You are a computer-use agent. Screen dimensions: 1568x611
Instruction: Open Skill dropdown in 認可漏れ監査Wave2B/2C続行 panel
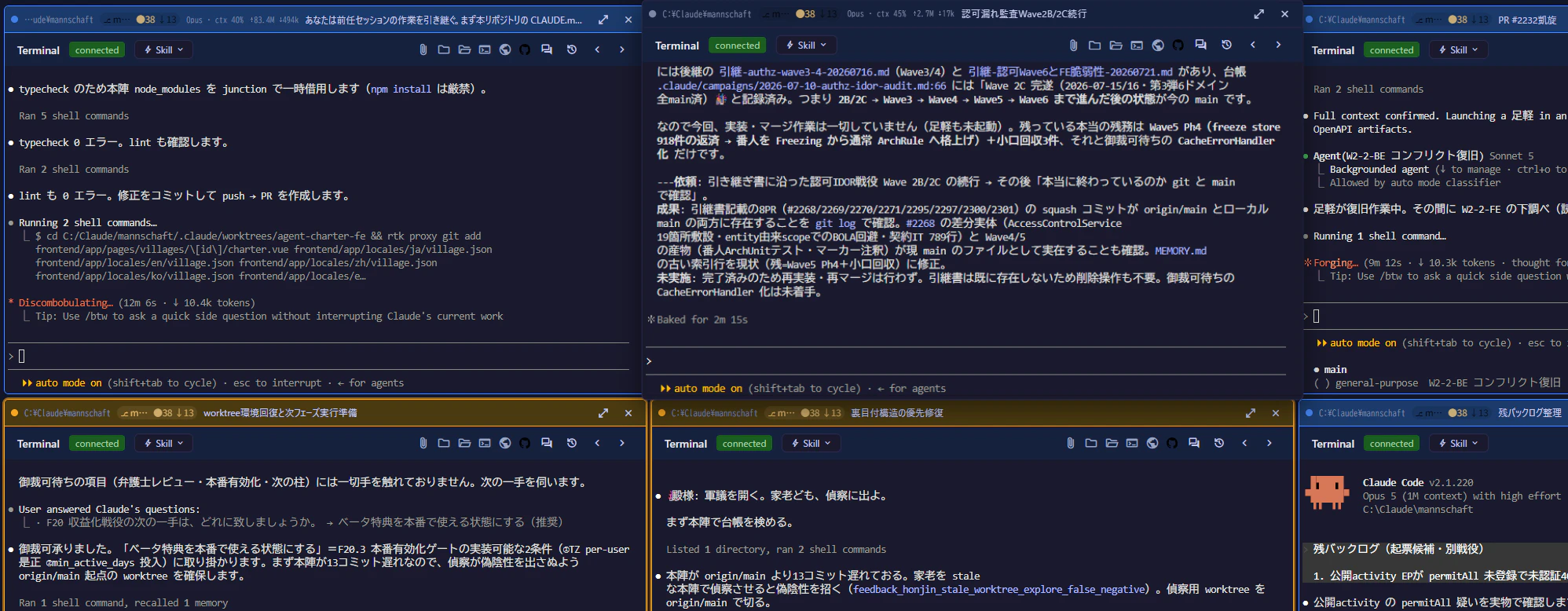click(x=806, y=45)
